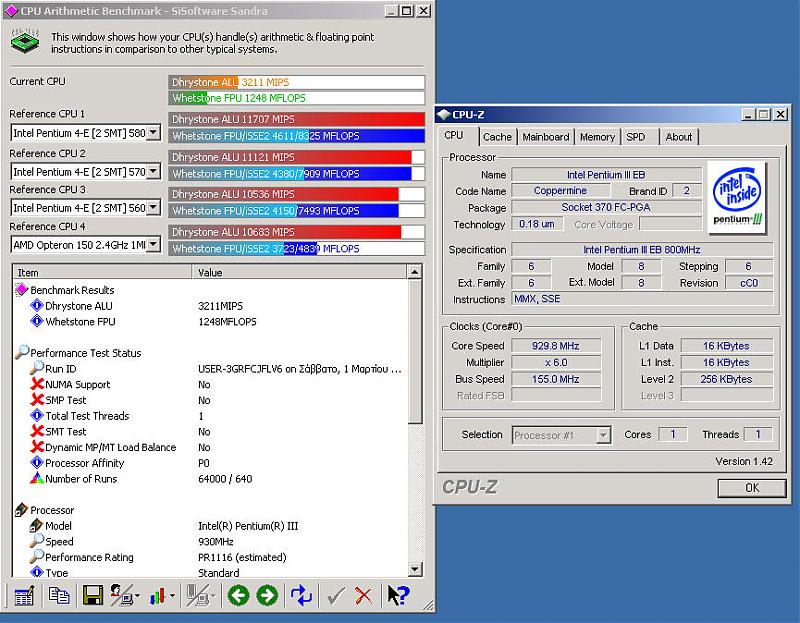Click the blue refresh arrows icon

pos(301,595)
